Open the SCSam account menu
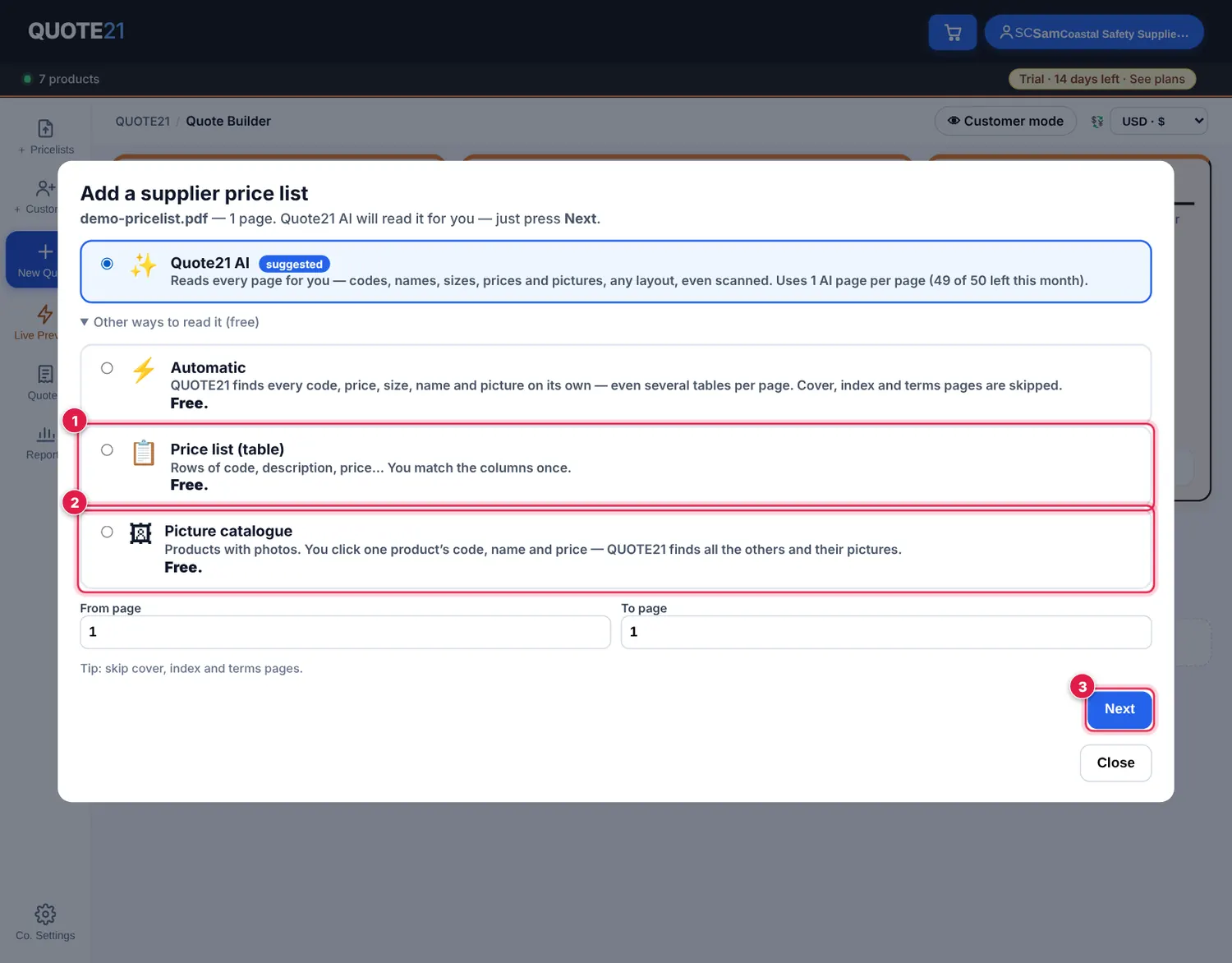This screenshot has width=1232, height=963. click(1094, 33)
